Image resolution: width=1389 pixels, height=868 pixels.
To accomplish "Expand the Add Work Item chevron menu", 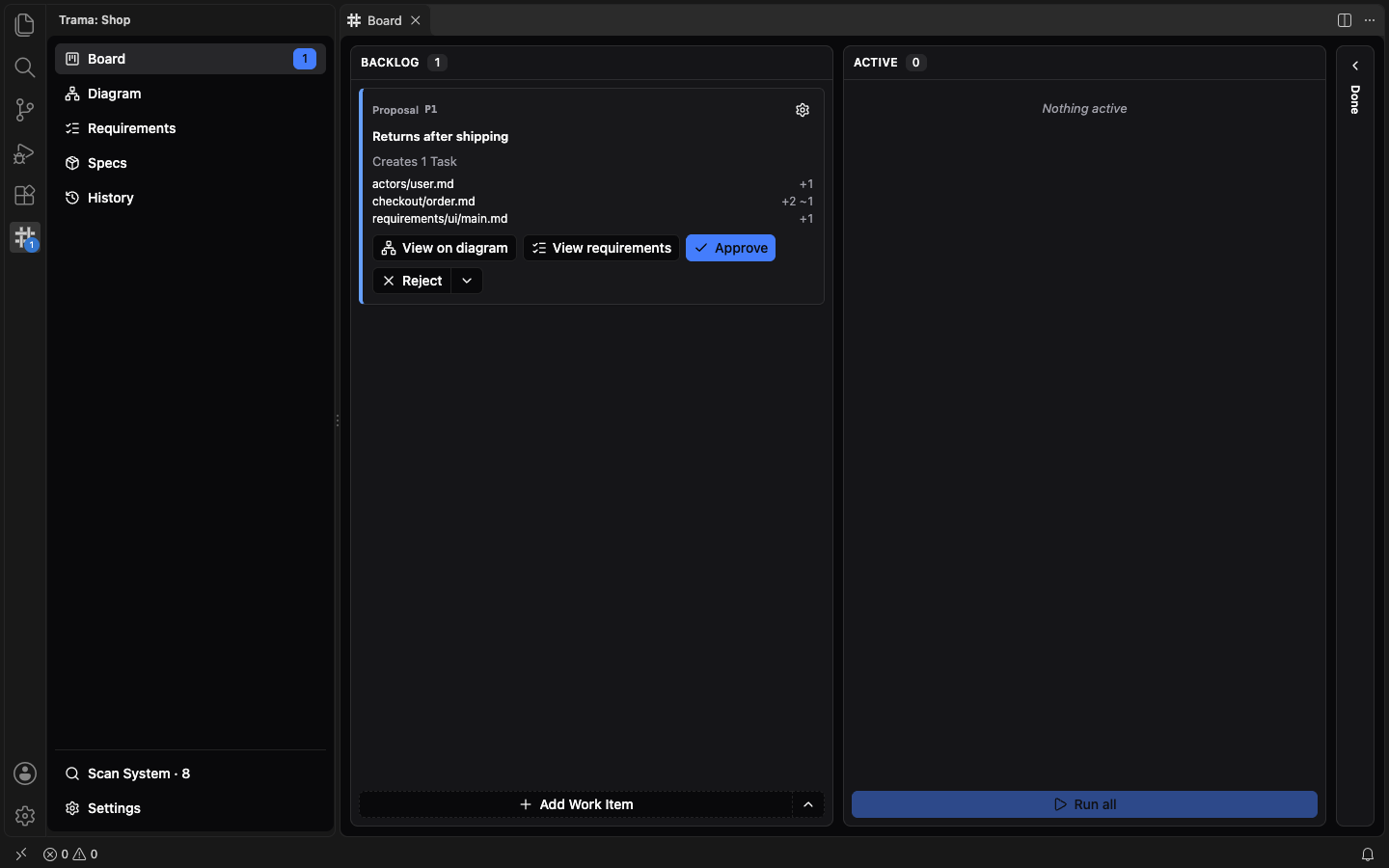I will coord(808,804).
